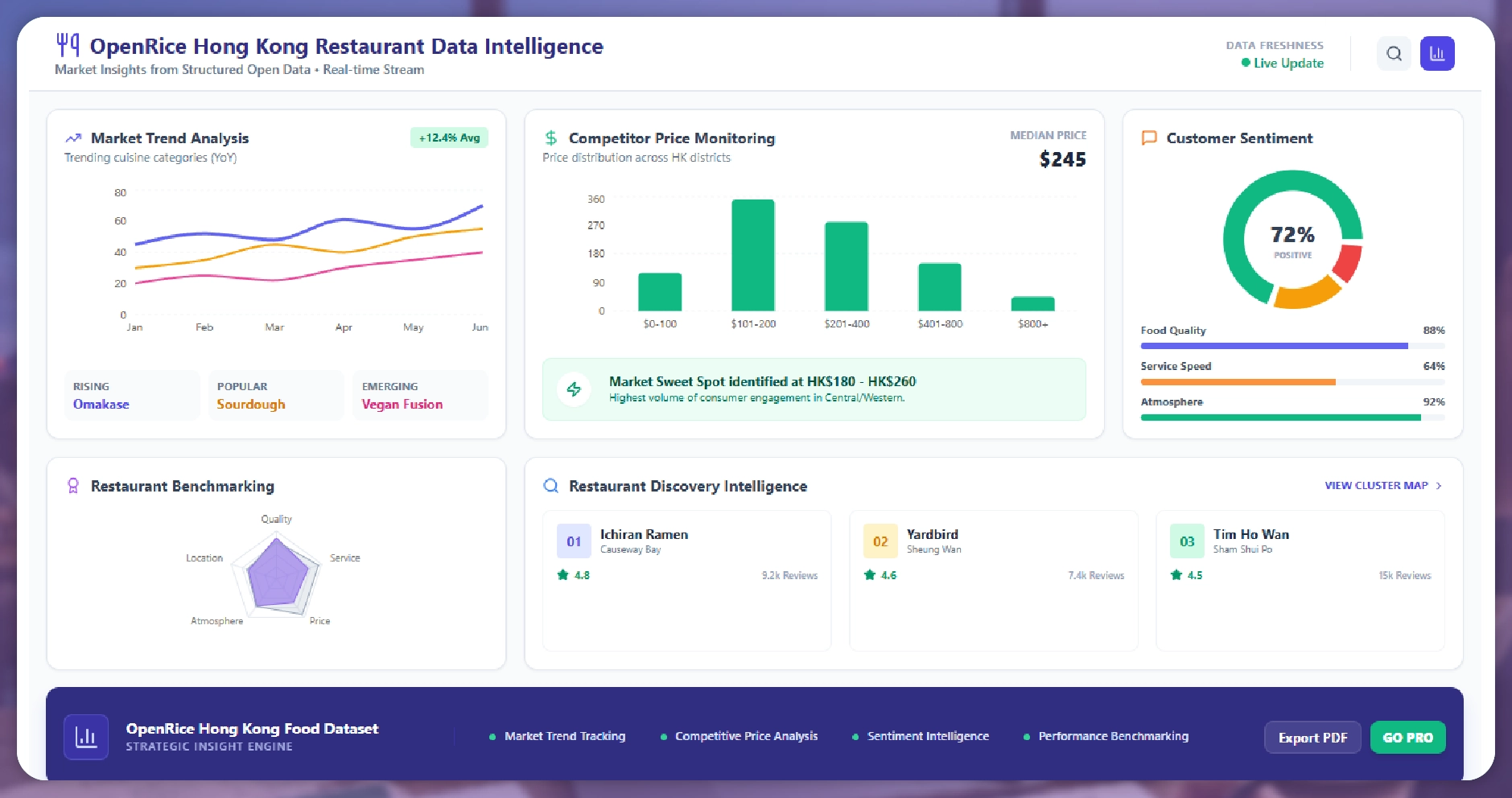The image size is (1512, 798).
Task: Select the Sentiment Intelligence footer item
Action: [928, 736]
